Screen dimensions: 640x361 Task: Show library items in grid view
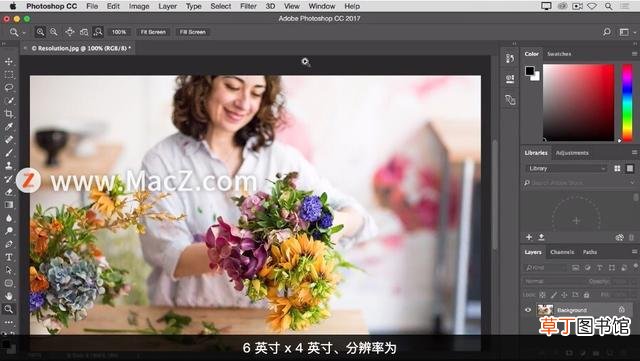tap(617, 168)
